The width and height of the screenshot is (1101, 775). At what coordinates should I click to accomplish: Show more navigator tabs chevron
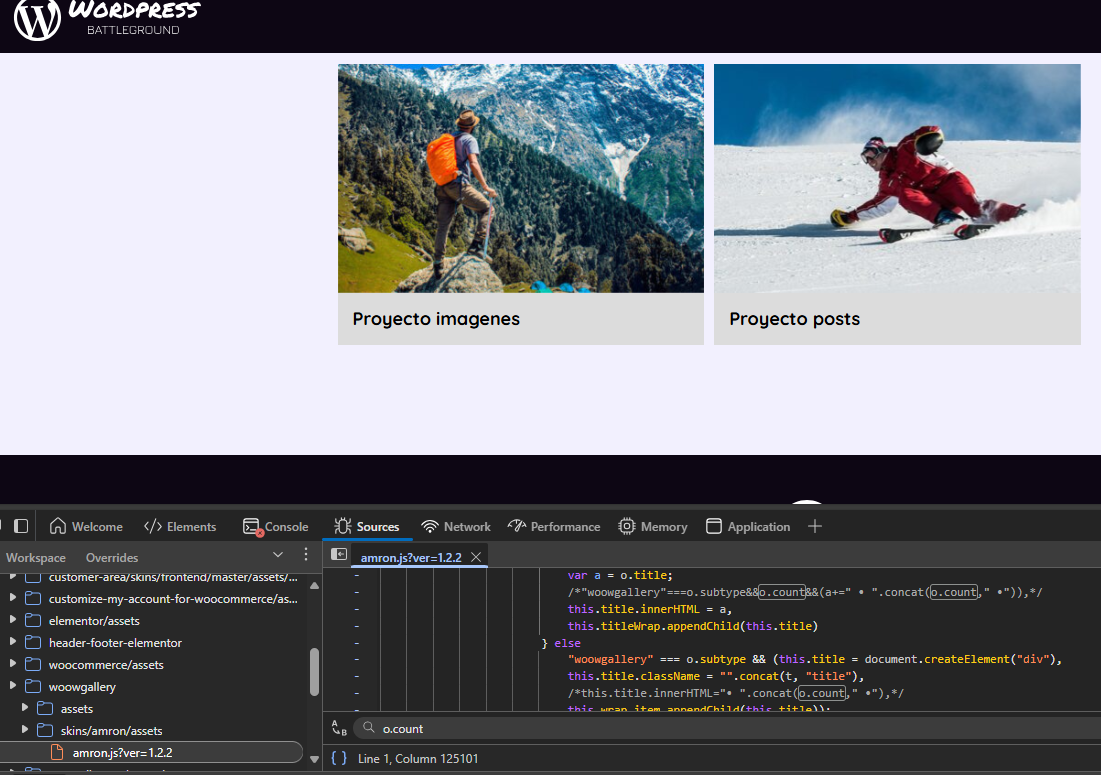278,555
